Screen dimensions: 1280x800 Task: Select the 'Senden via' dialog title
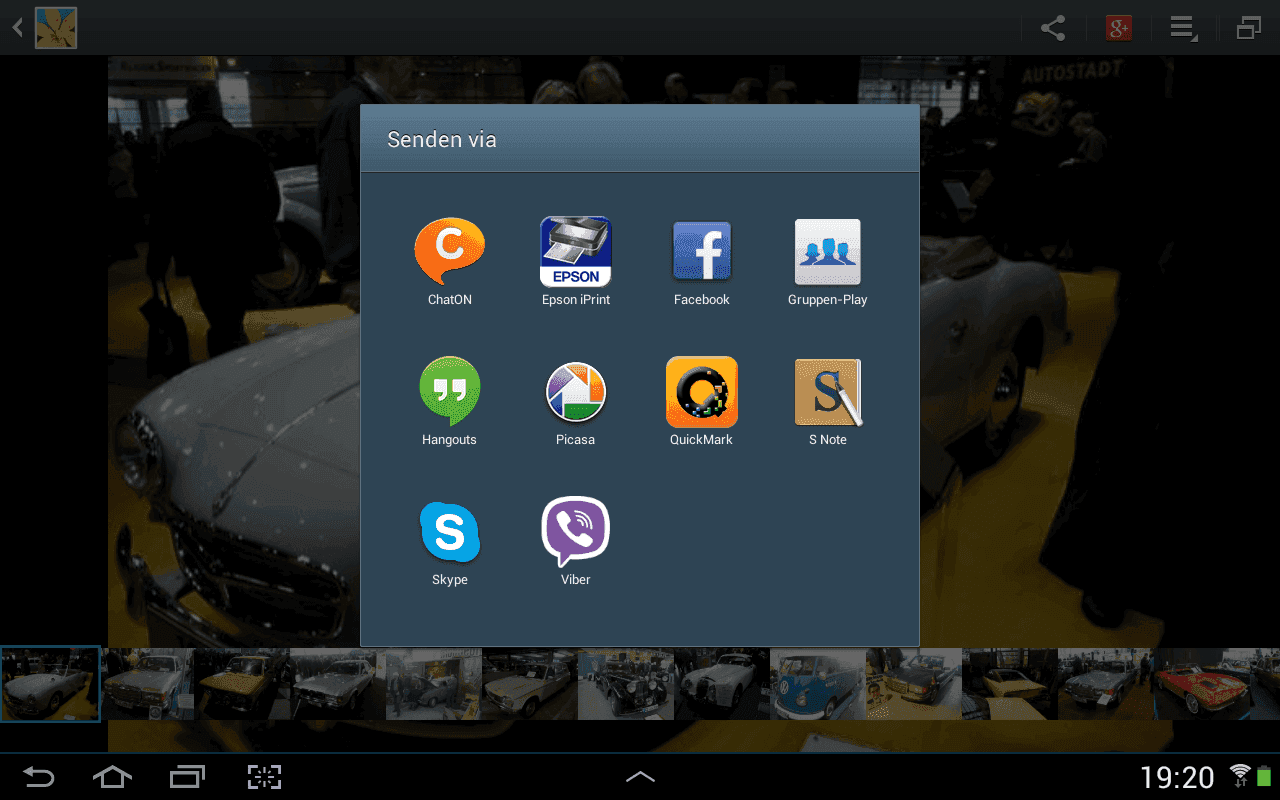442,140
